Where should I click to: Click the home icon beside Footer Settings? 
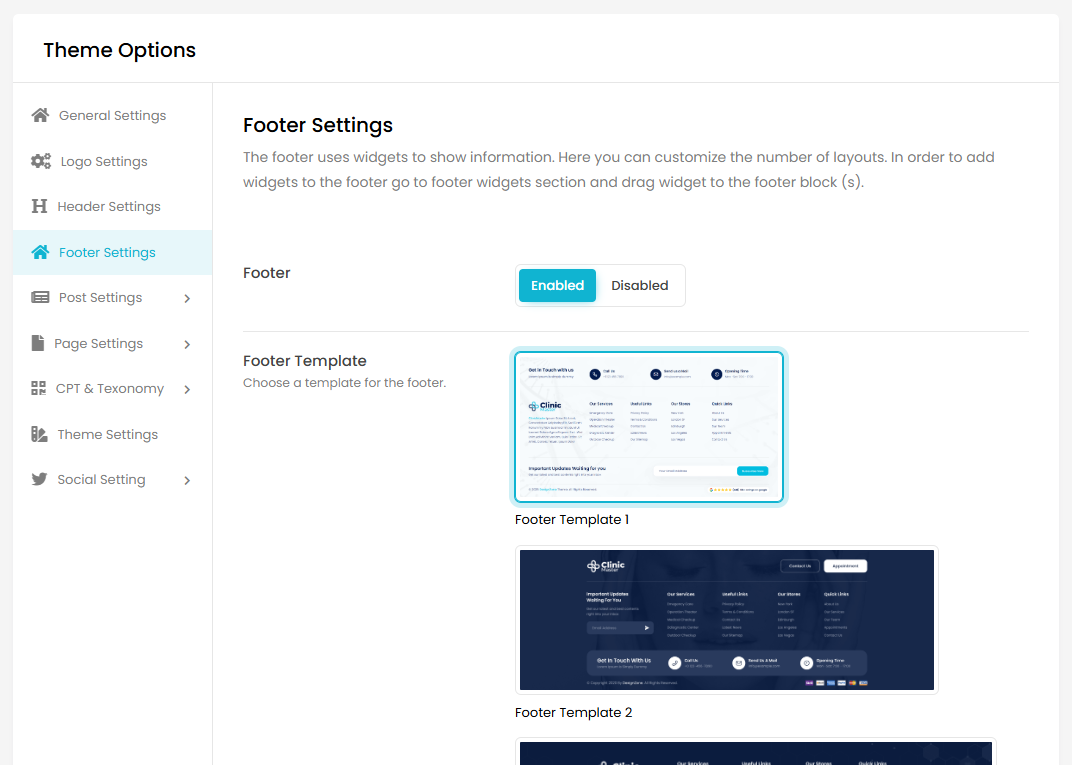tap(40, 252)
